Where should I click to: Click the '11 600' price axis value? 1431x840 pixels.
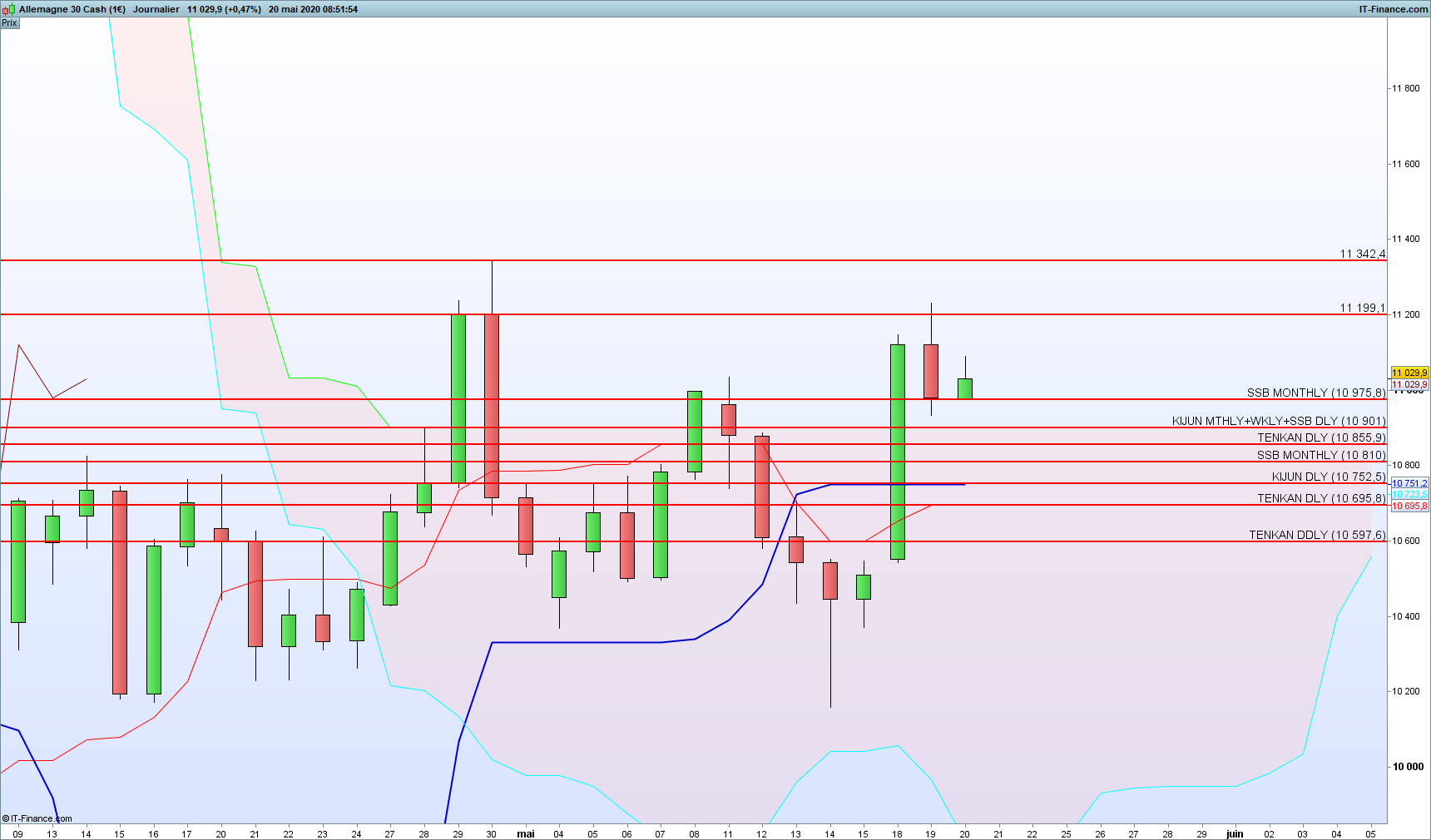tap(1406, 164)
